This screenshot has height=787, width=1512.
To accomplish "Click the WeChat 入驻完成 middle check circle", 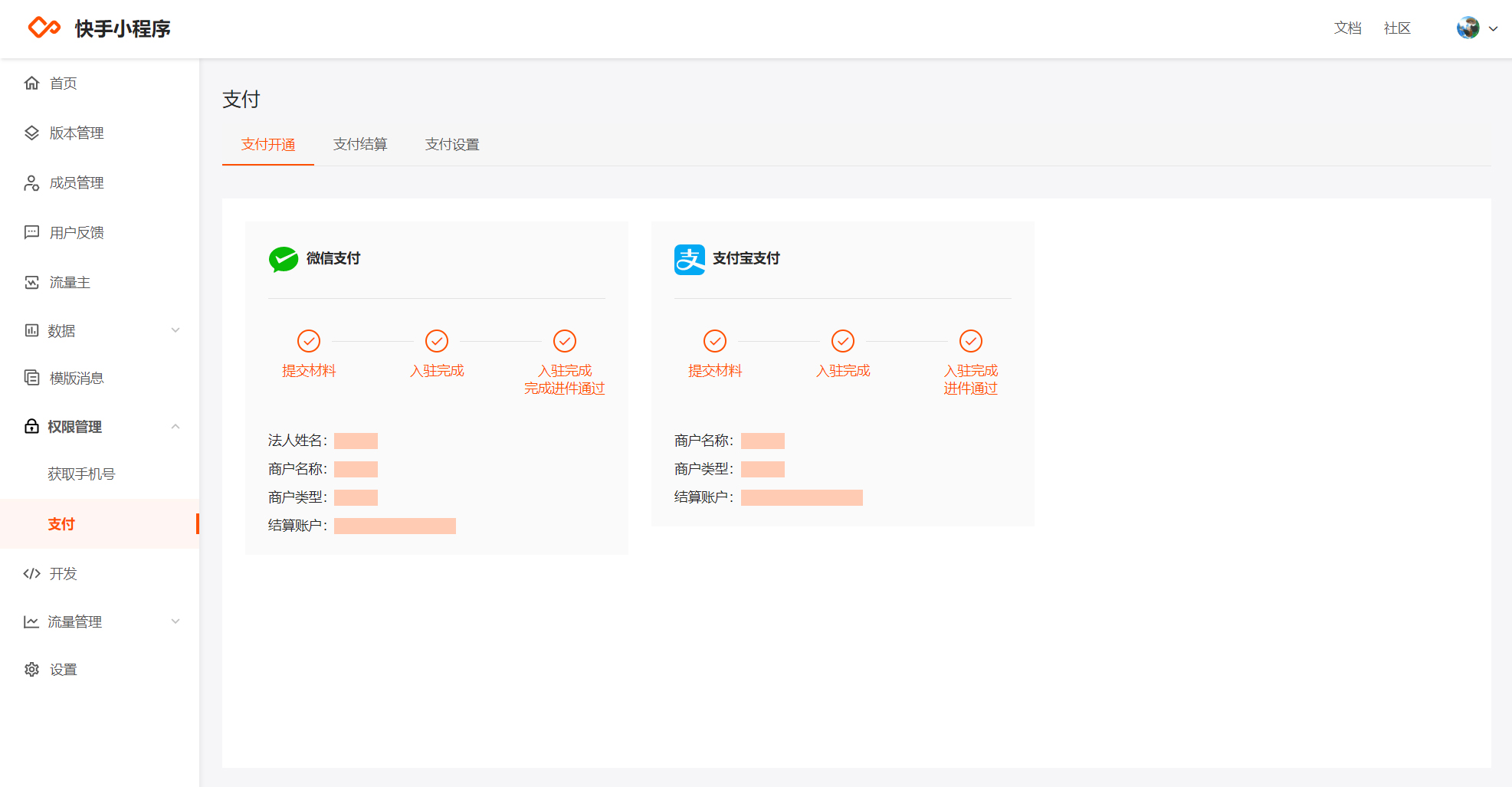I will (x=437, y=340).
